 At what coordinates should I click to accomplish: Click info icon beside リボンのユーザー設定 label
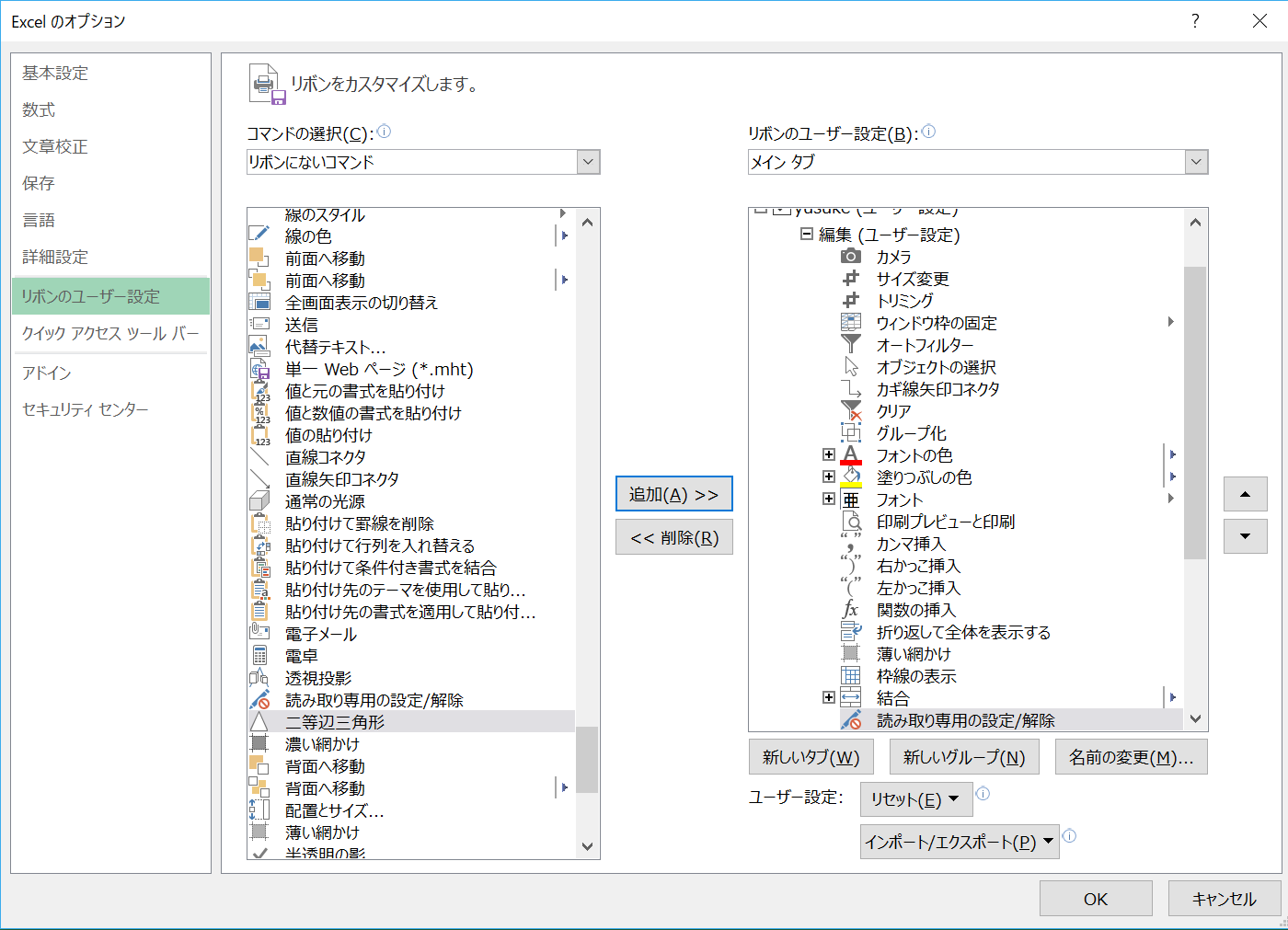click(929, 132)
